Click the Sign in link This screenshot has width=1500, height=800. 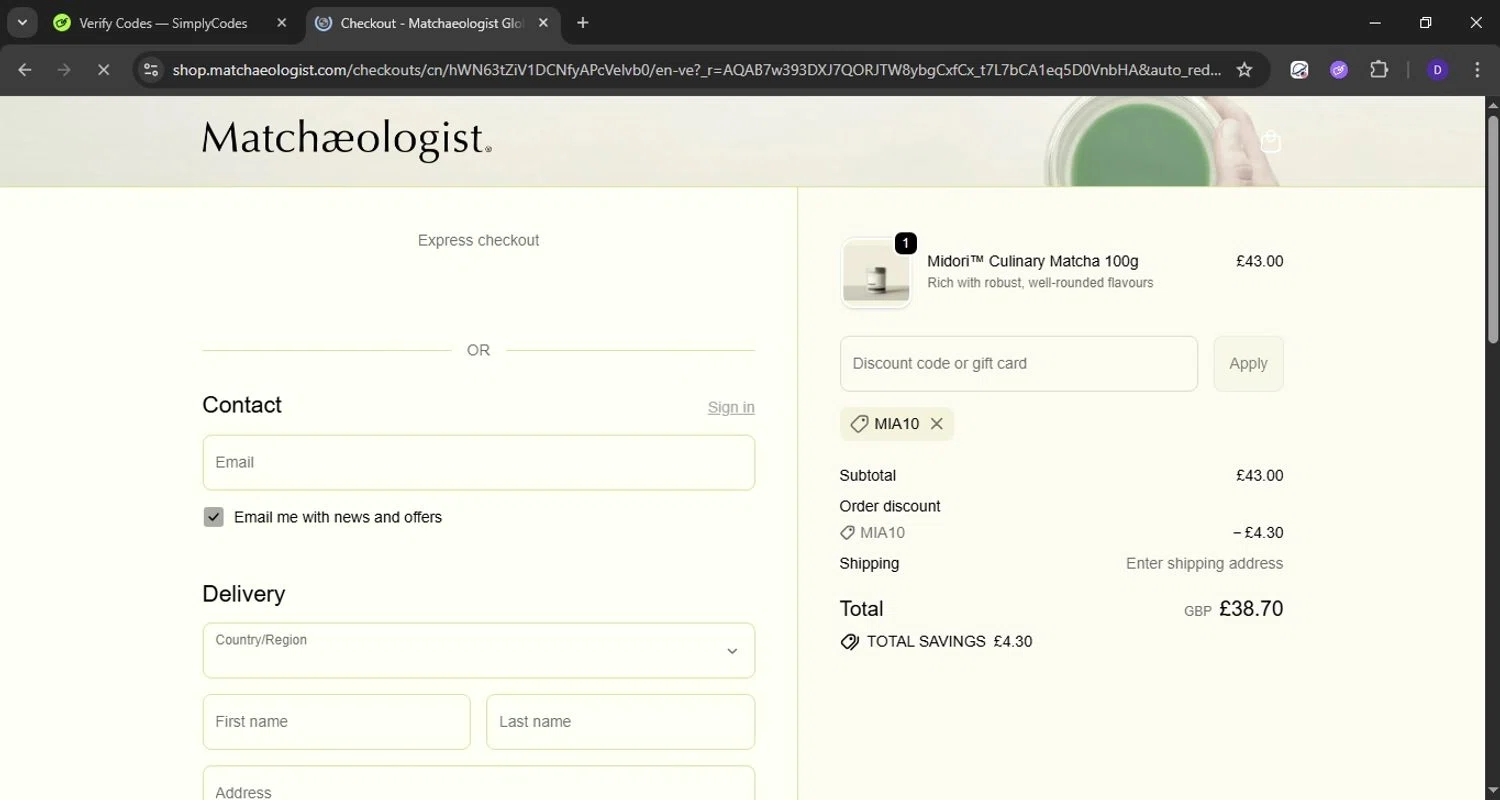click(x=731, y=407)
